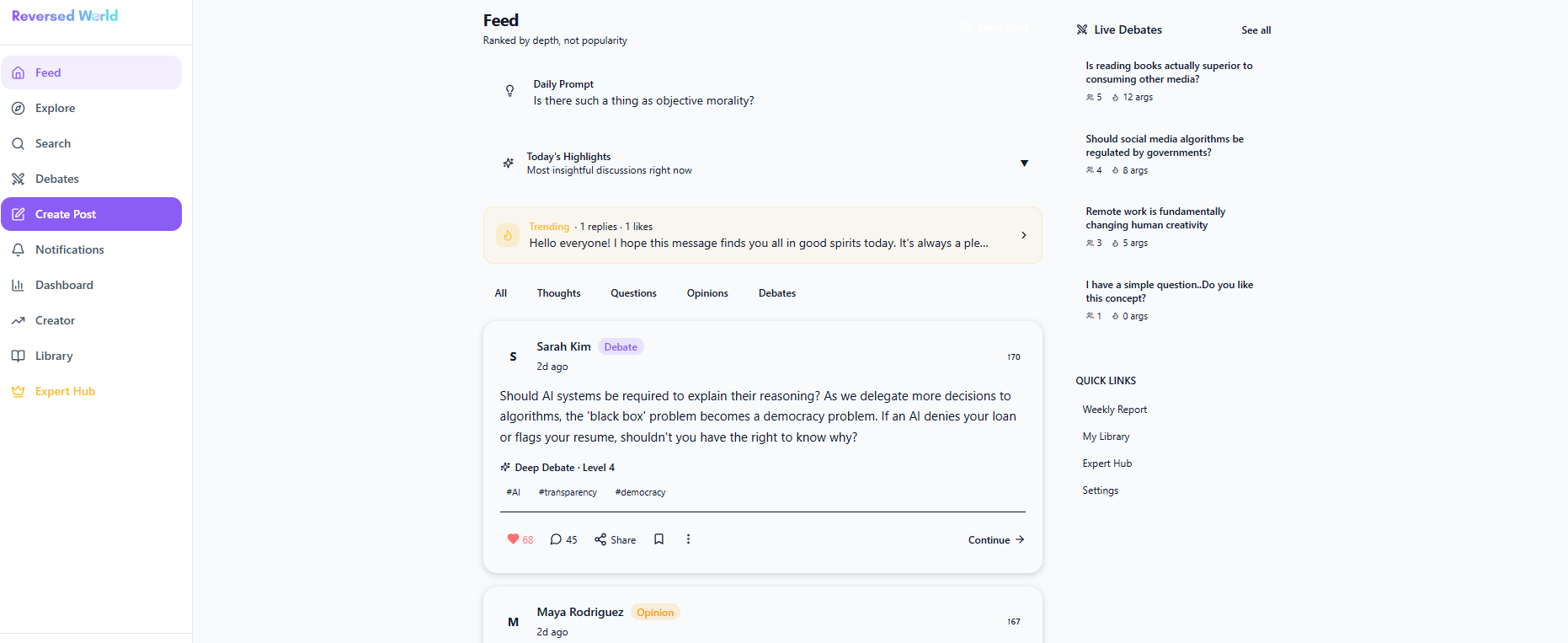This screenshot has height=643, width=1568.
Task: Open the Weekly Report quick link
Action: 1114,409
